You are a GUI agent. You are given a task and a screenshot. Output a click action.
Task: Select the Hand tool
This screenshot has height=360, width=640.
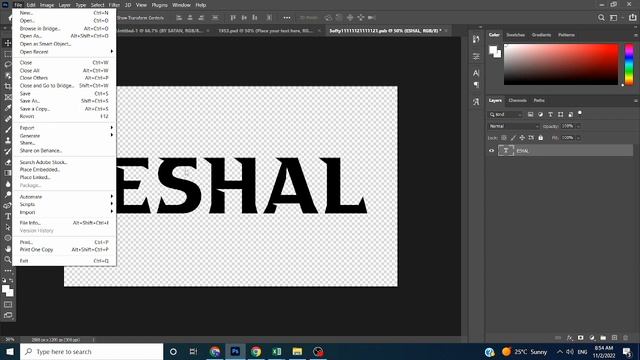click(x=8, y=249)
